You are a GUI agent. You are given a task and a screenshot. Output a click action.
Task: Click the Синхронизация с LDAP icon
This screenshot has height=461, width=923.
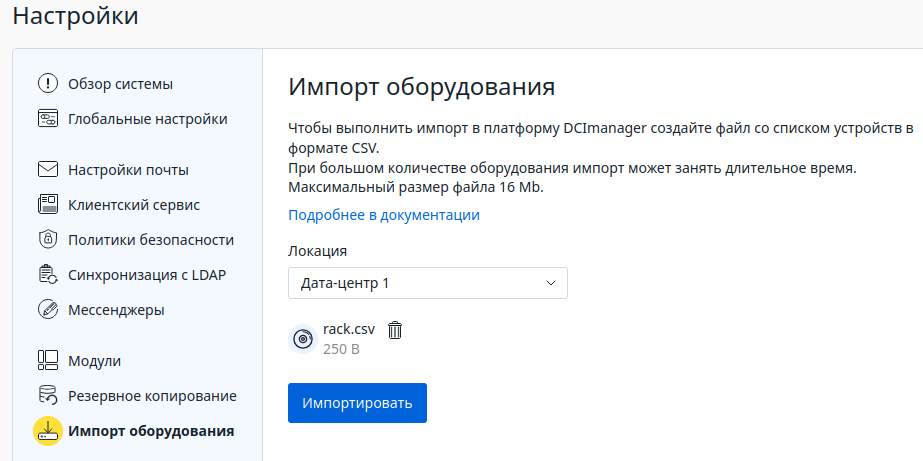[x=48, y=275]
